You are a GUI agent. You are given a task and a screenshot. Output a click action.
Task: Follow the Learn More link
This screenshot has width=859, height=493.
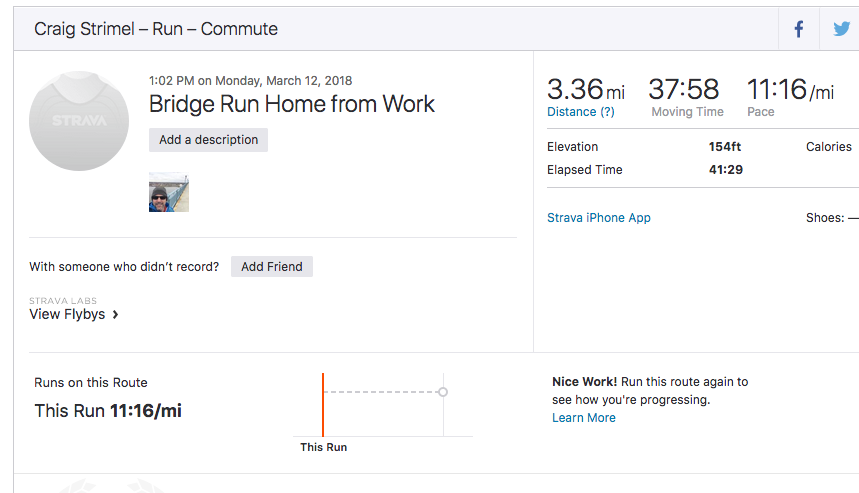click(x=584, y=418)
